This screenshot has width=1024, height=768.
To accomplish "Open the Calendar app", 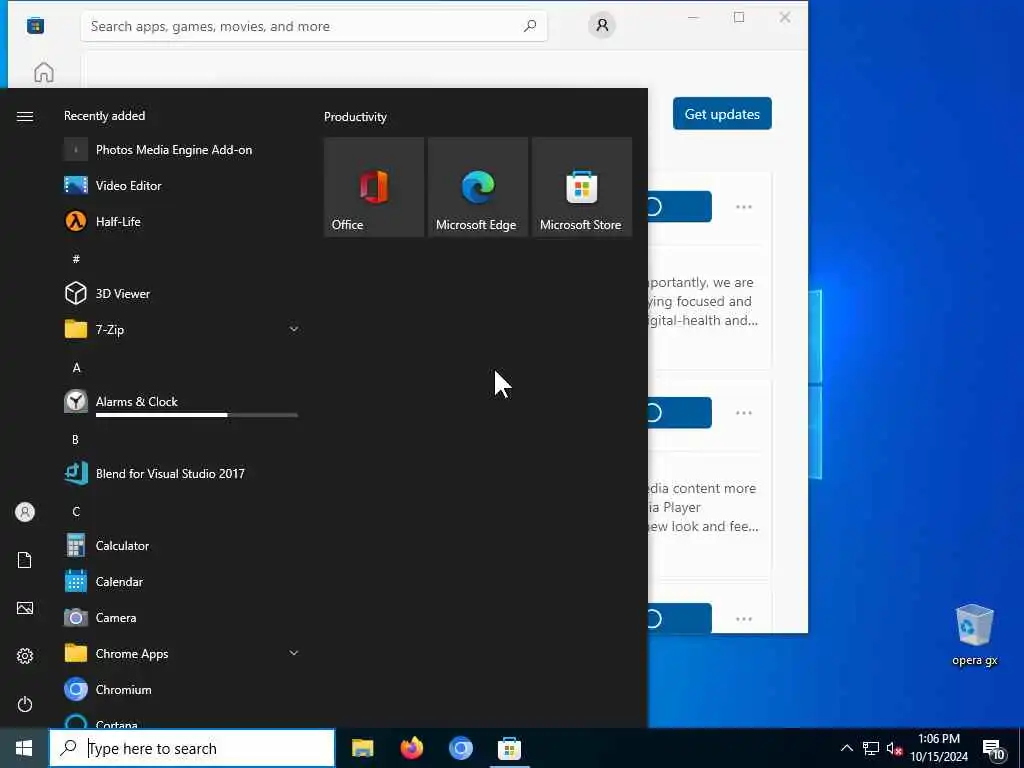I will point(181,581).
